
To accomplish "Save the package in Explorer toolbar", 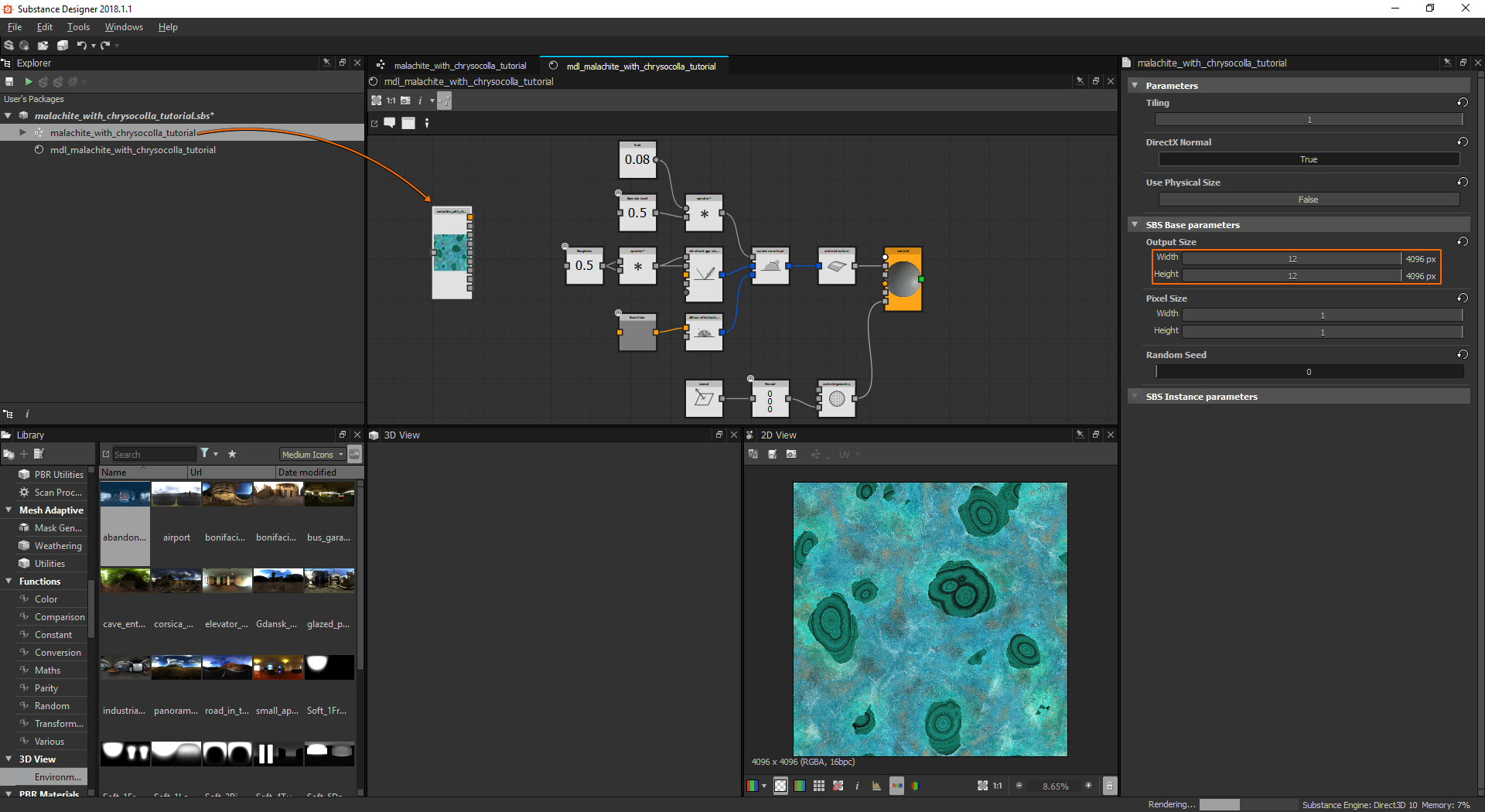I will [9, 81].
